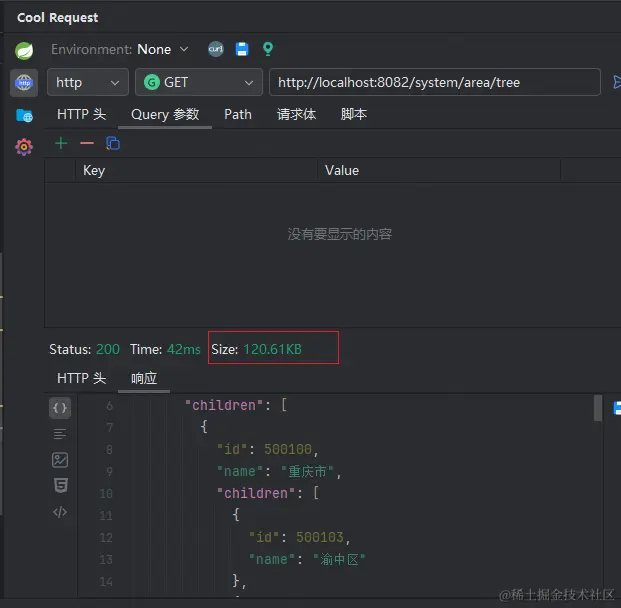Click Time value 42ms

tap(184, 349)
